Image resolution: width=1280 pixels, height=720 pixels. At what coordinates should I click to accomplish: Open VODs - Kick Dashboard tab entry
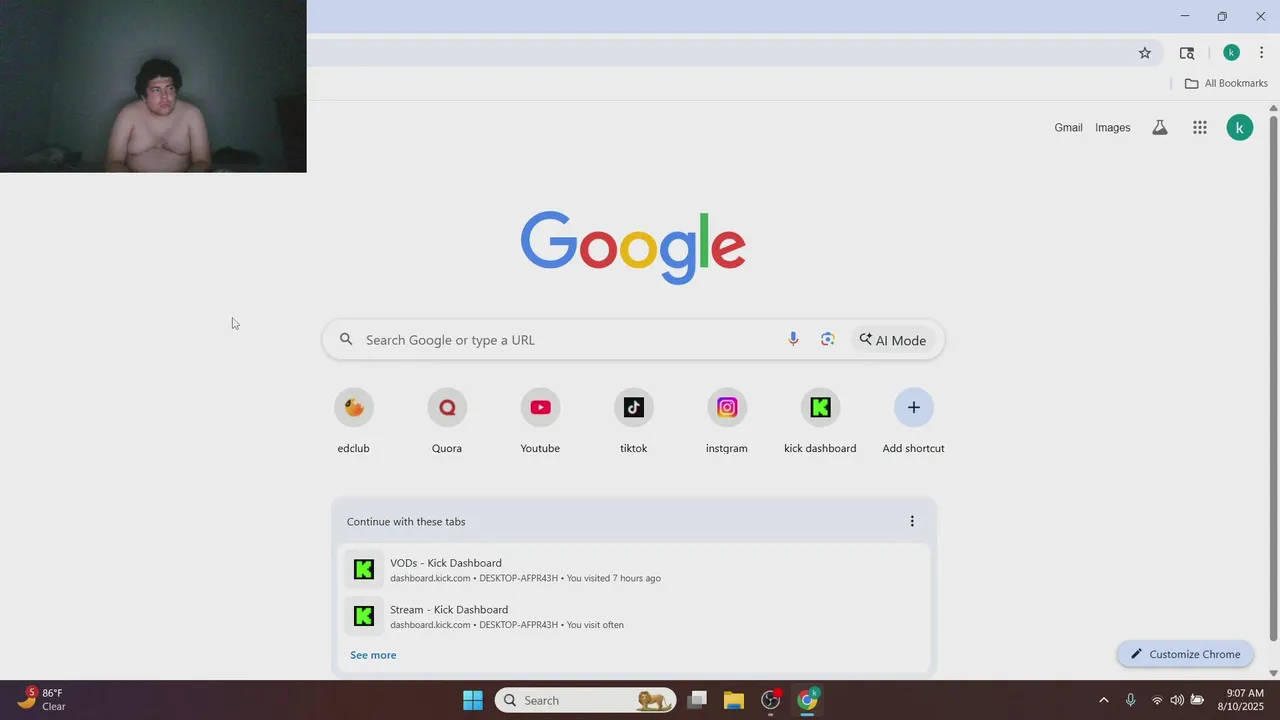634,570
